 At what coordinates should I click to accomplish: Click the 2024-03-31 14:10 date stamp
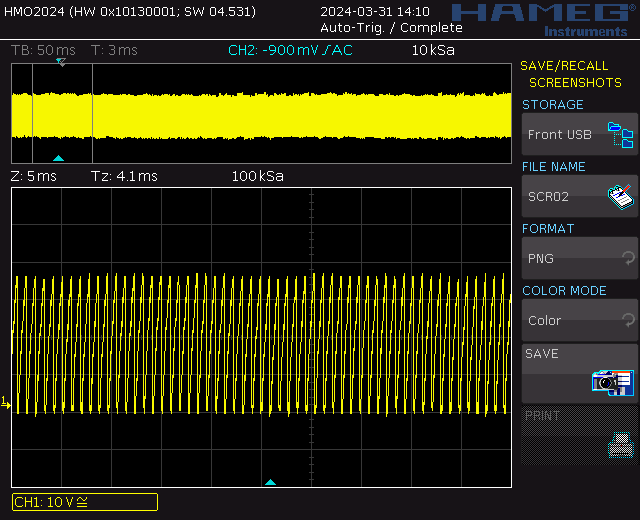(x=375, y=11)
